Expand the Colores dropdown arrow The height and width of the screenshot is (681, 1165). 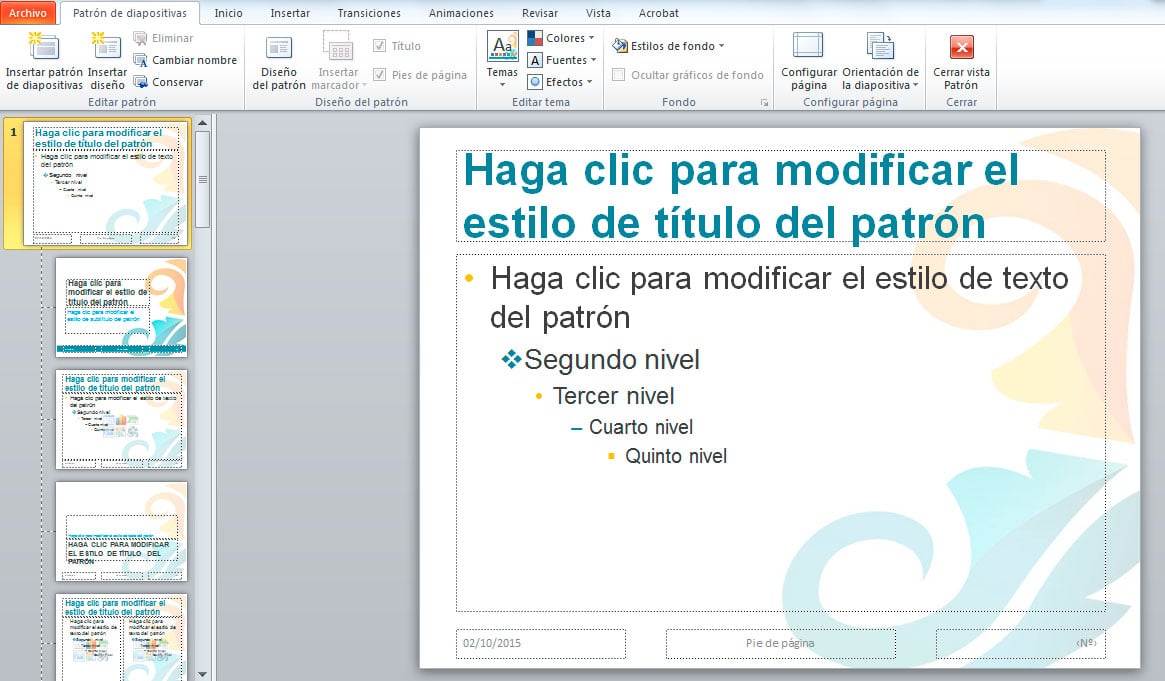[x=591, y=38]
